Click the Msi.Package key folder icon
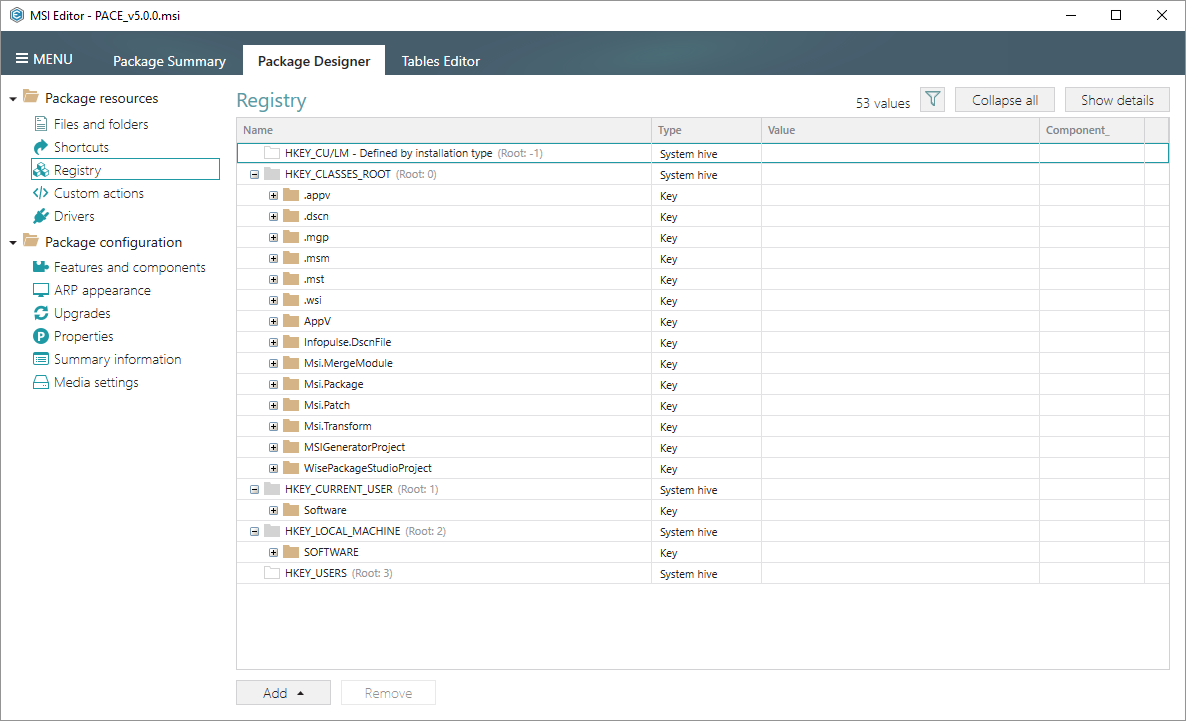Image resolution: width=1186 pixels, height=721 pixels. [x=291, y=384]
